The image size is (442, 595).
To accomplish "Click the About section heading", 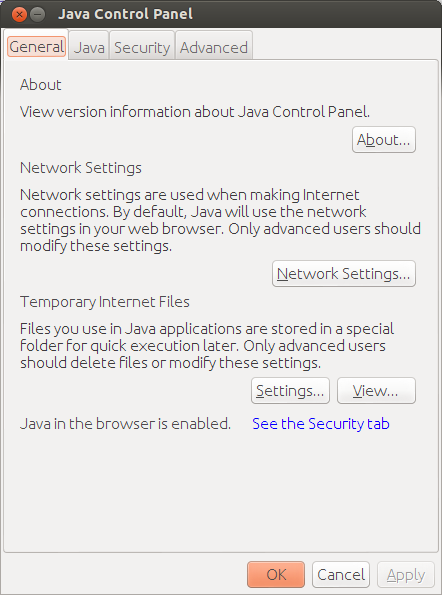I will tap(41, 85).
